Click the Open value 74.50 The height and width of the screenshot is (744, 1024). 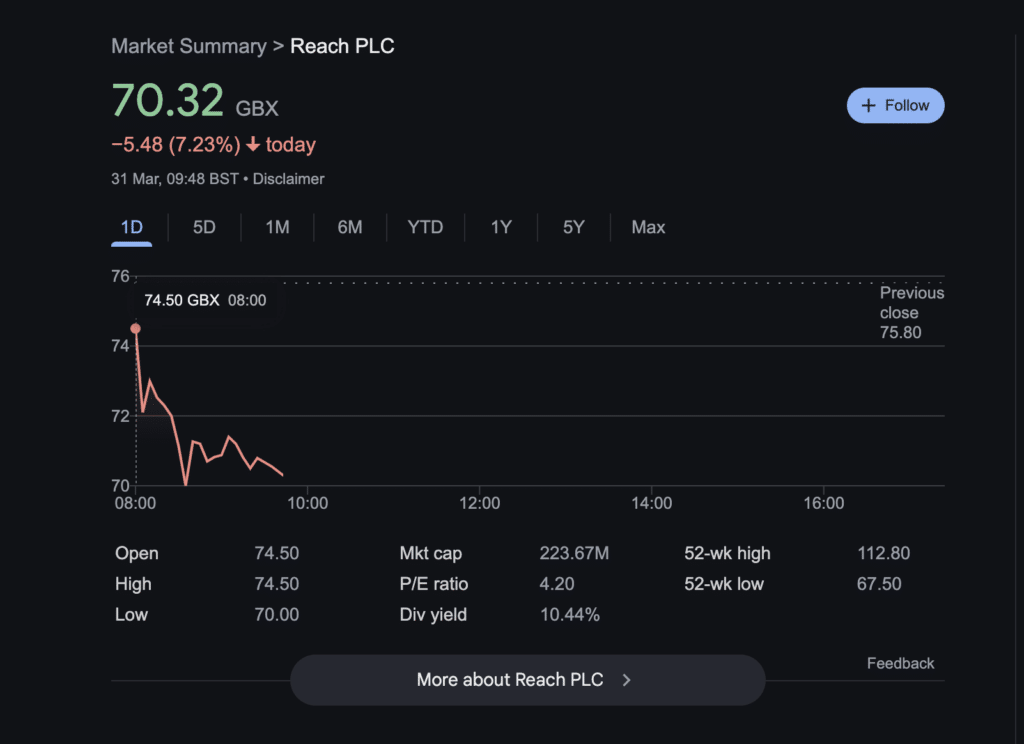(x=276, y=553)
